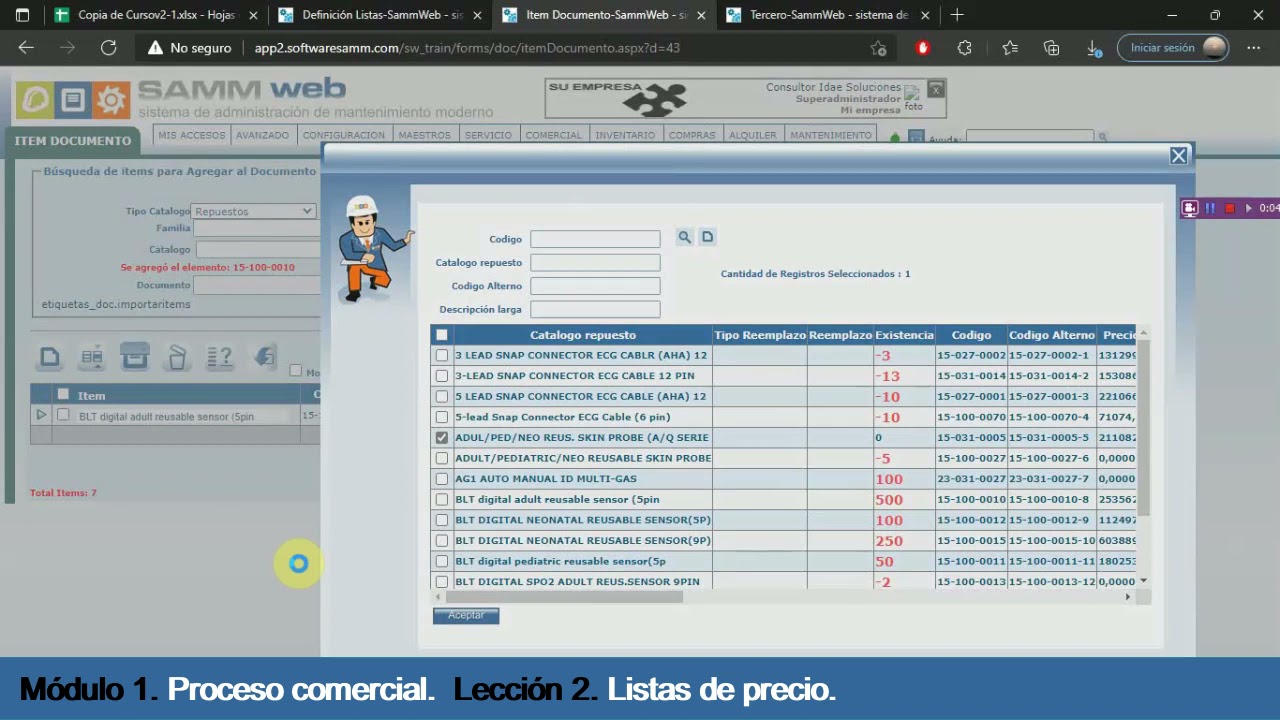Viewport: 1280px width, 720px height.
Task: Click the new document icon in the item toolbar
Action: (50, 357)
